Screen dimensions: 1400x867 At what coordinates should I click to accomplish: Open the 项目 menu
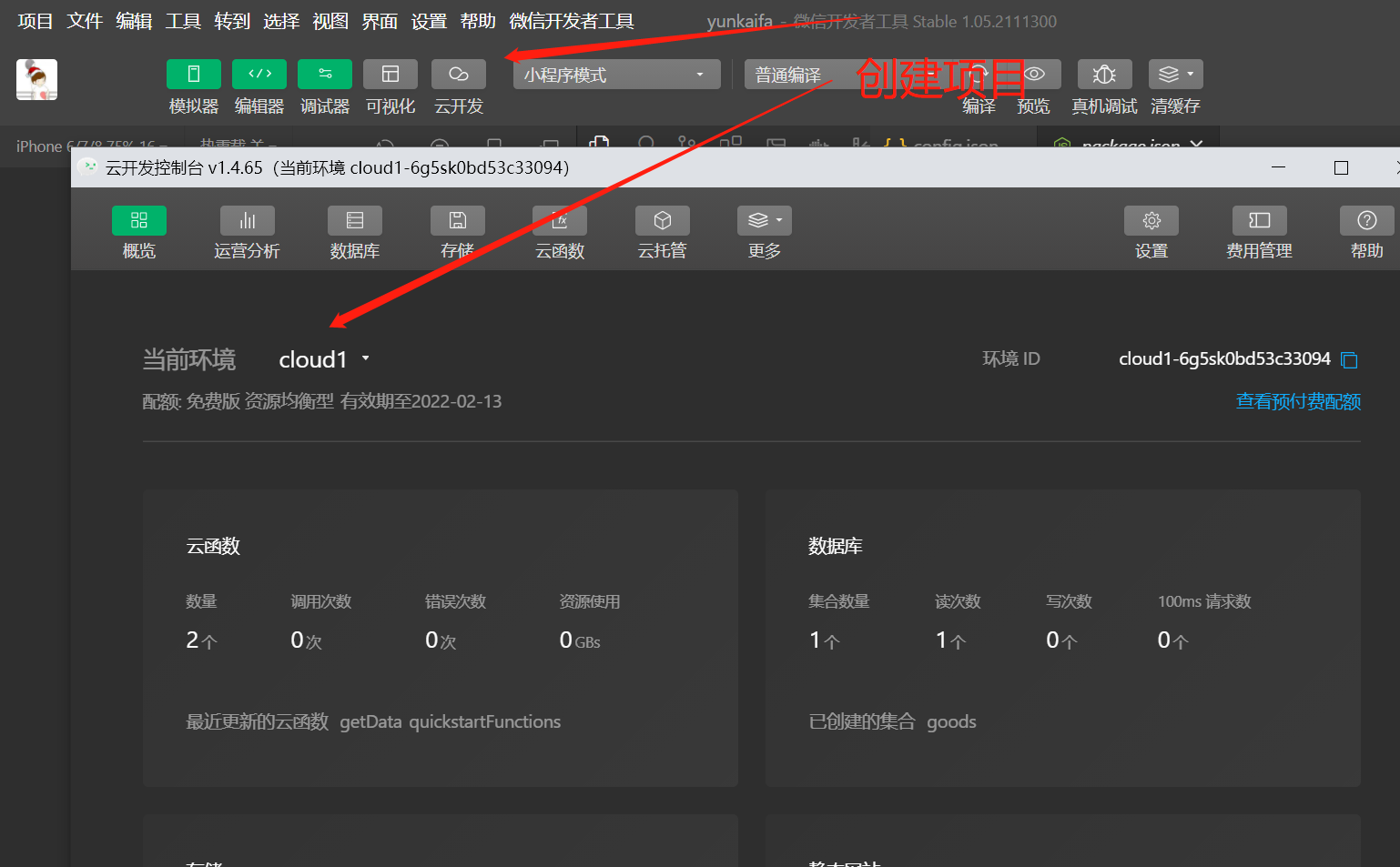click(x=36, y=21)
